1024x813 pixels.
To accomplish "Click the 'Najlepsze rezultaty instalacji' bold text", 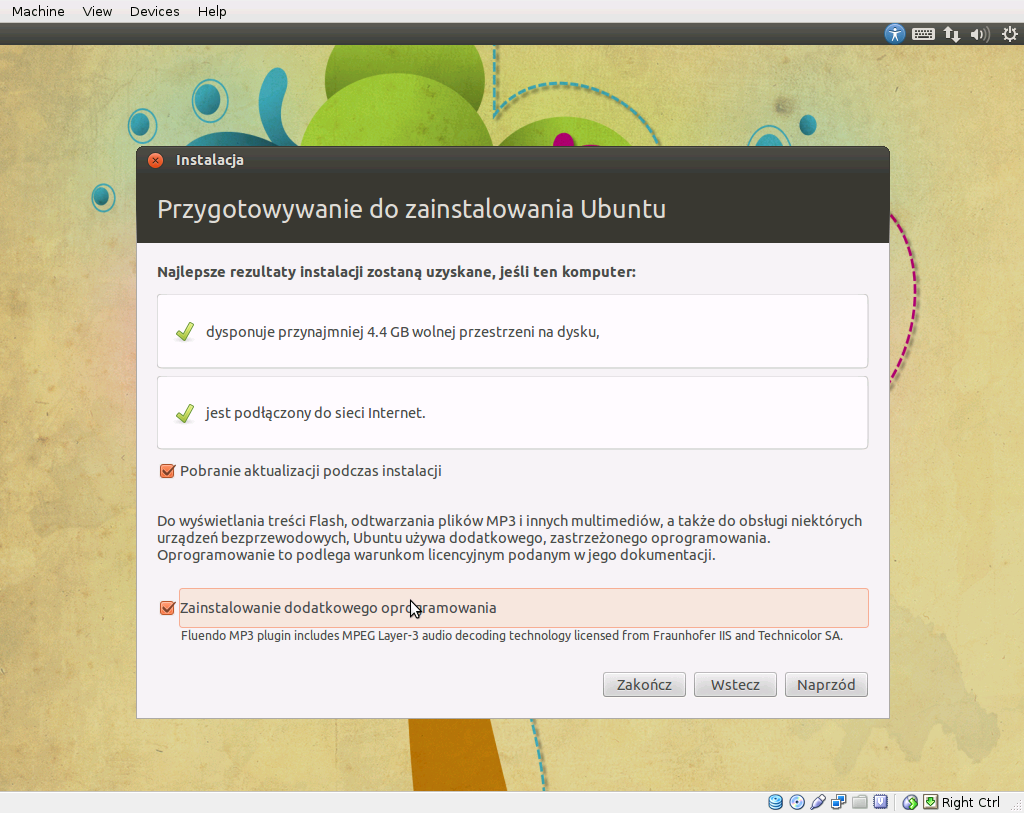I will pyautogui.click(x=396, y=272).
